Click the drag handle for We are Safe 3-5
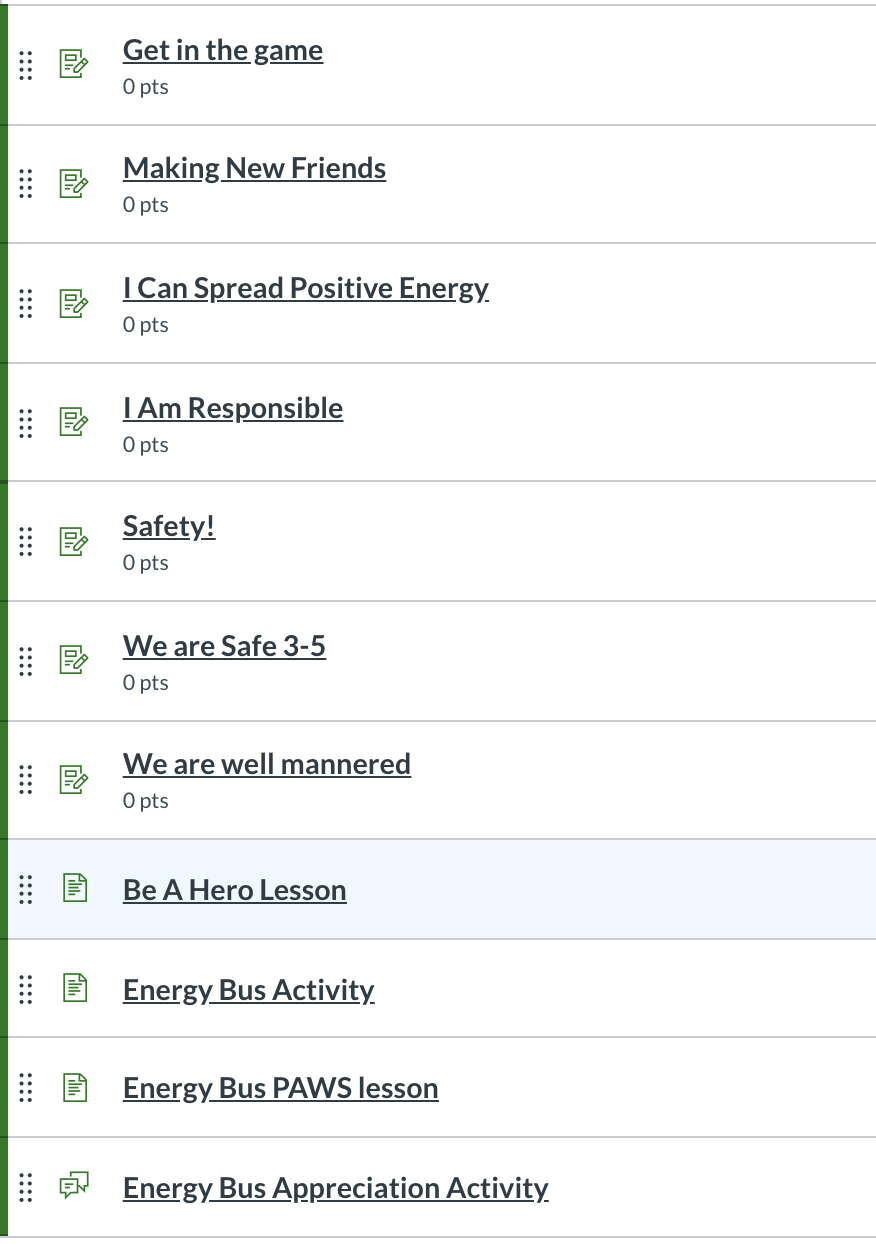The width and height of the screenshot is (876, 1244). click(26, 660)
